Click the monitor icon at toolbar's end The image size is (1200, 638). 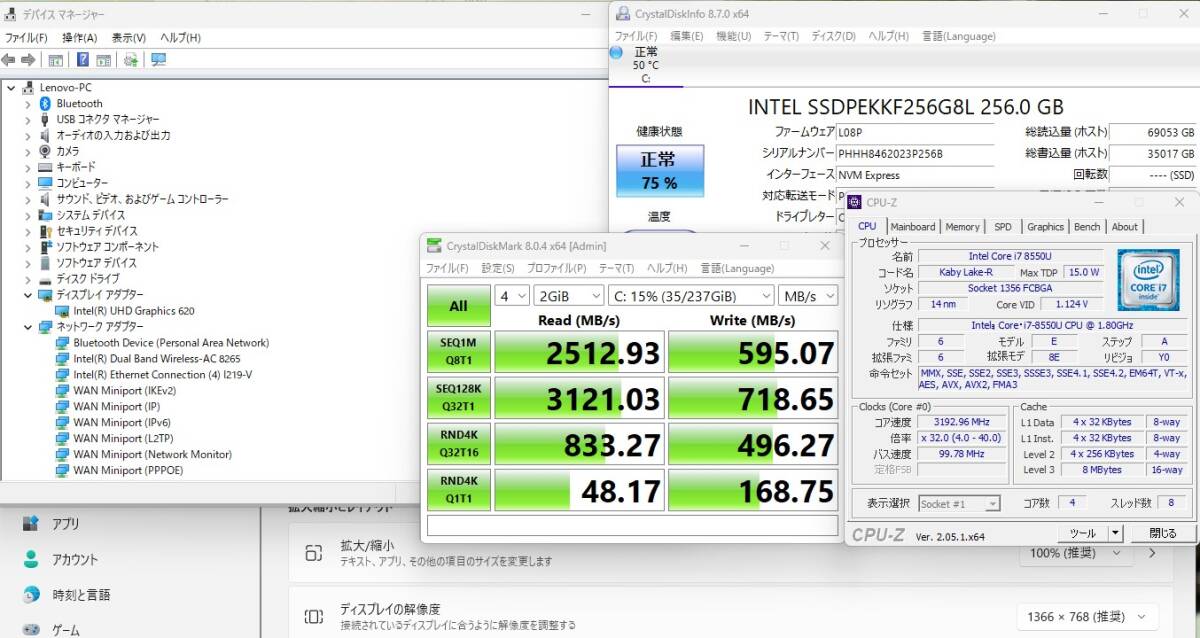[158, 60]
